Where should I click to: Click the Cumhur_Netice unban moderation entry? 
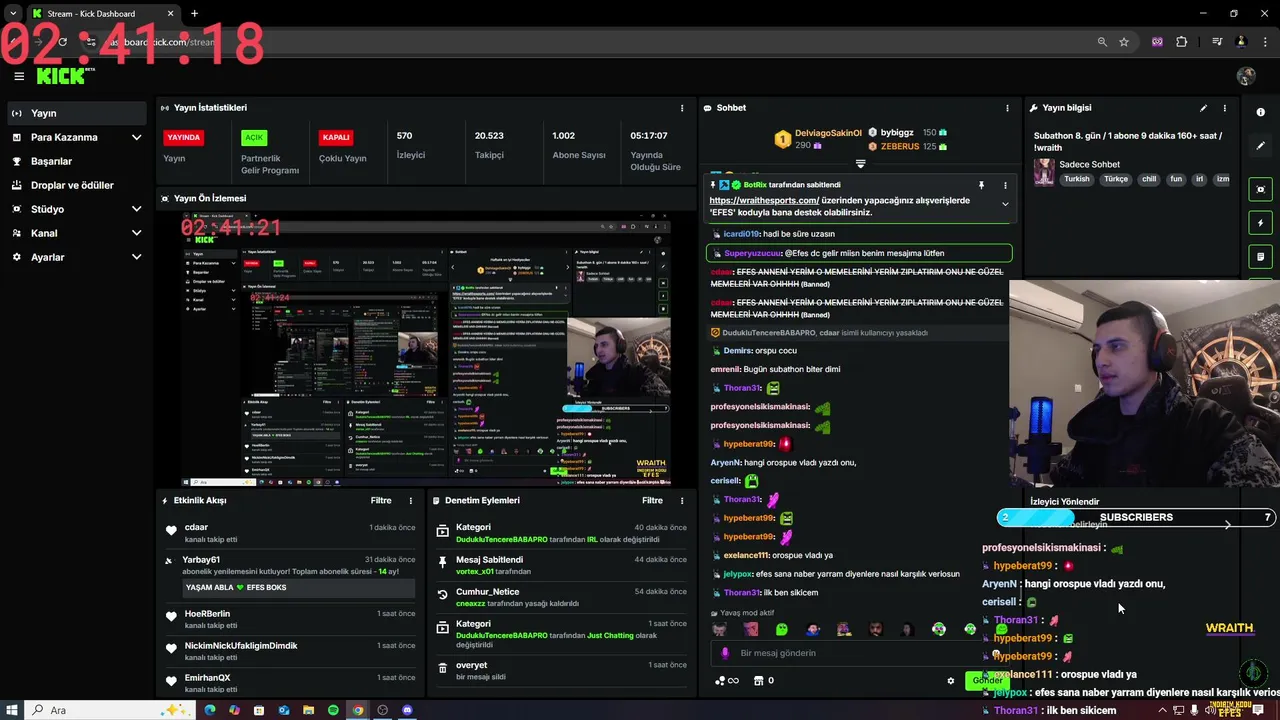pos(563,597)
